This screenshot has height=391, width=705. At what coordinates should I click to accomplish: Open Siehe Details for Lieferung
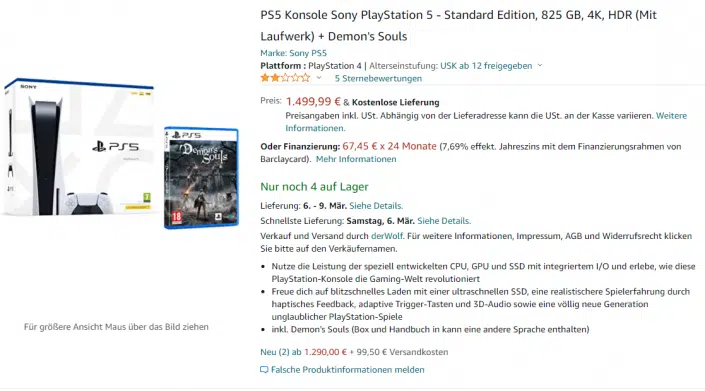[376, 206]
